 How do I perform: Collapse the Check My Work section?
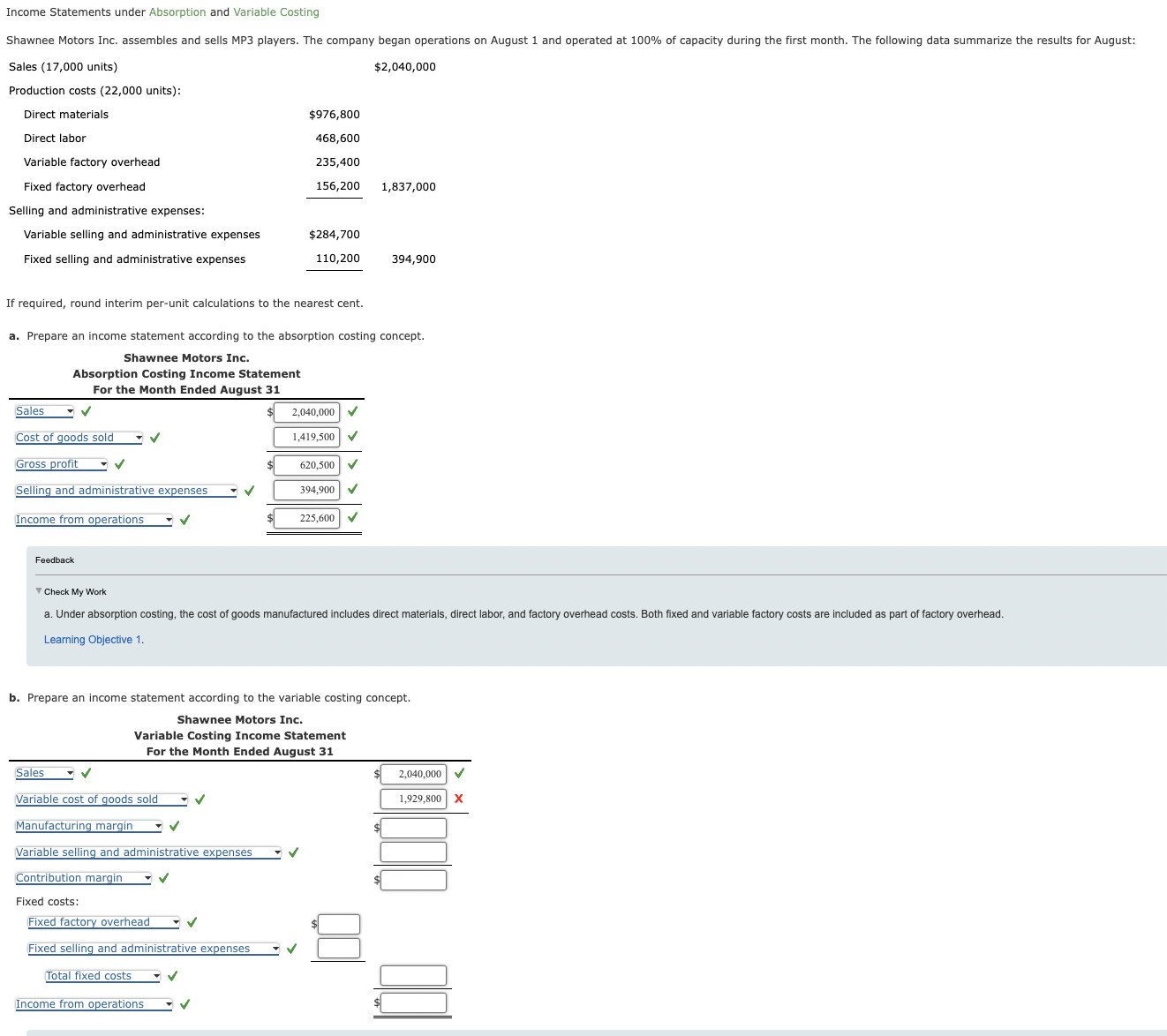click(39, 591)
